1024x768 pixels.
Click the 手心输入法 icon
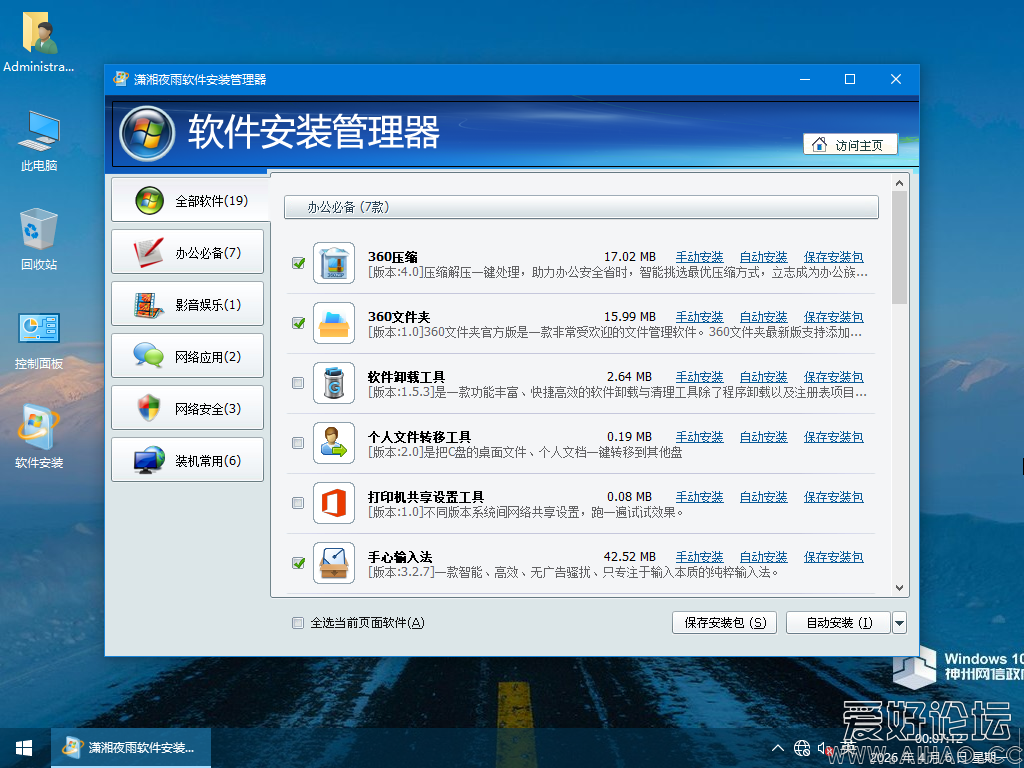click(x=334, y=563)
